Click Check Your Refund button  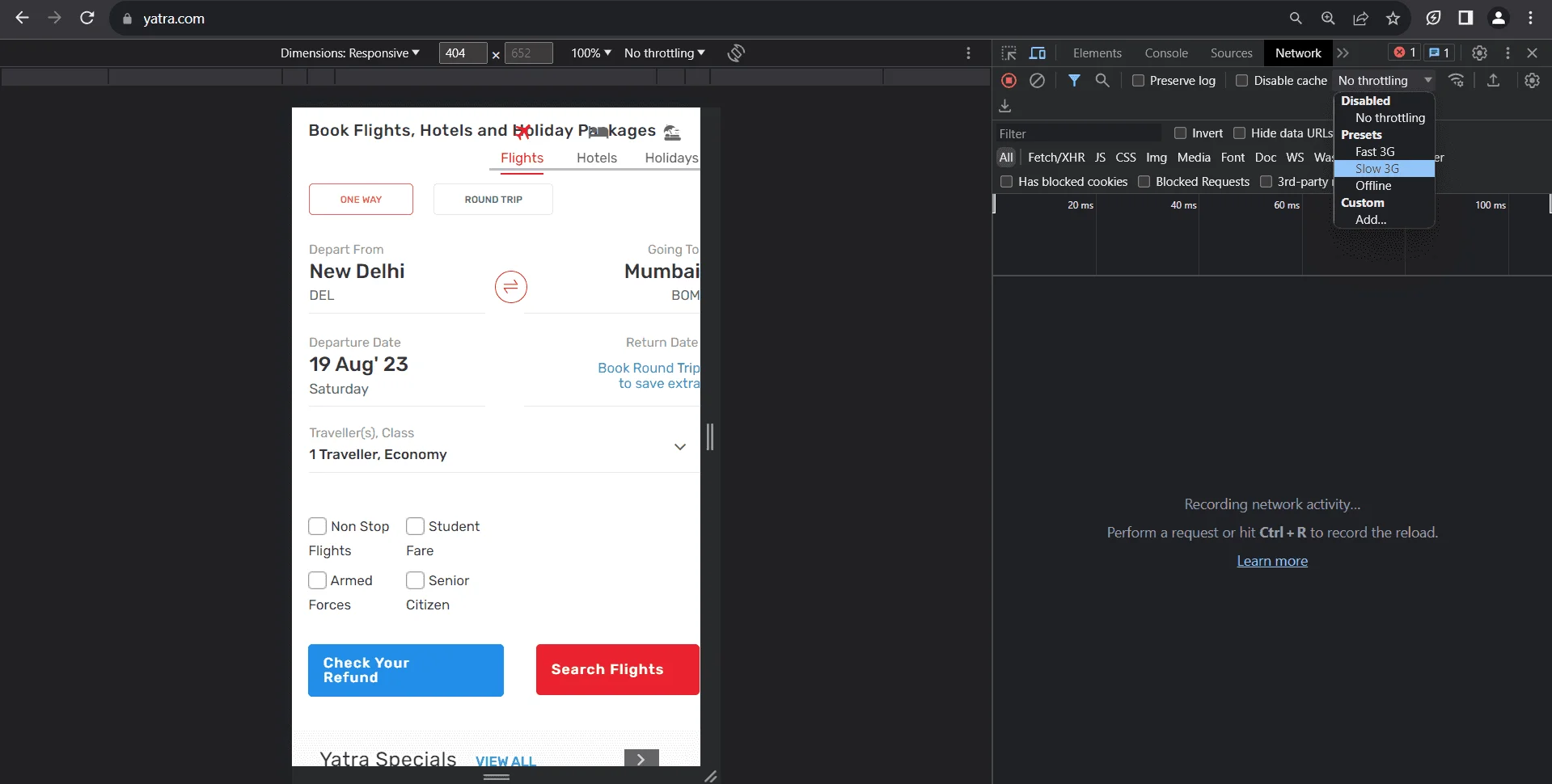coord(406,670)
